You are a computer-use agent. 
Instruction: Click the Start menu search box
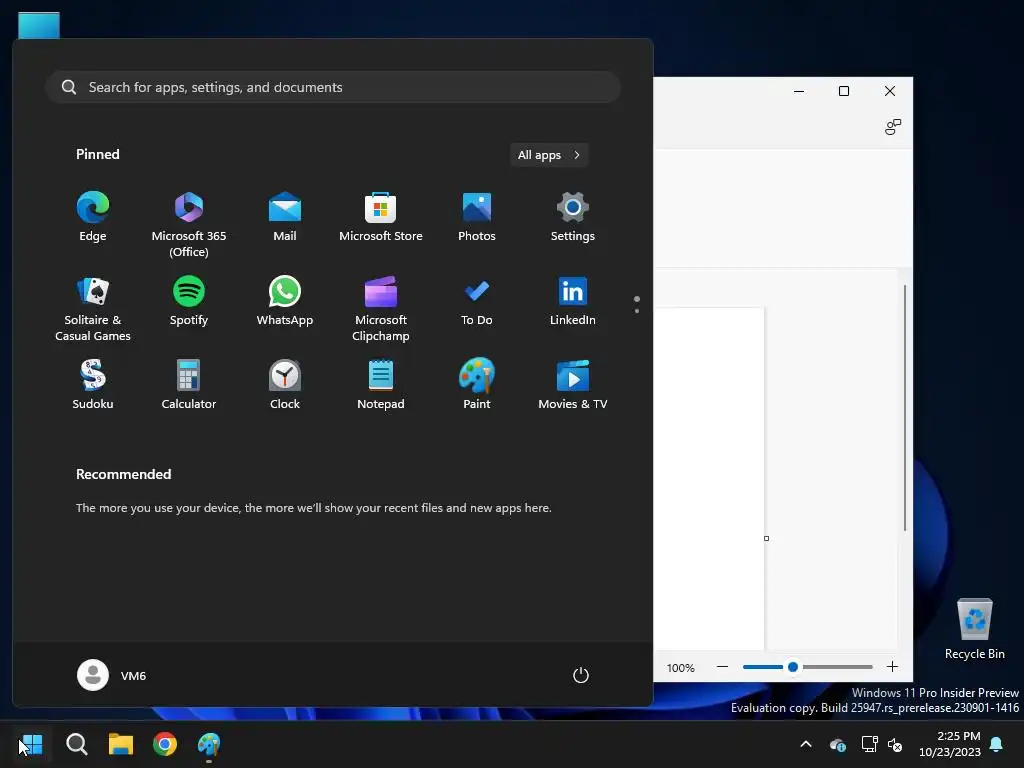333,87
